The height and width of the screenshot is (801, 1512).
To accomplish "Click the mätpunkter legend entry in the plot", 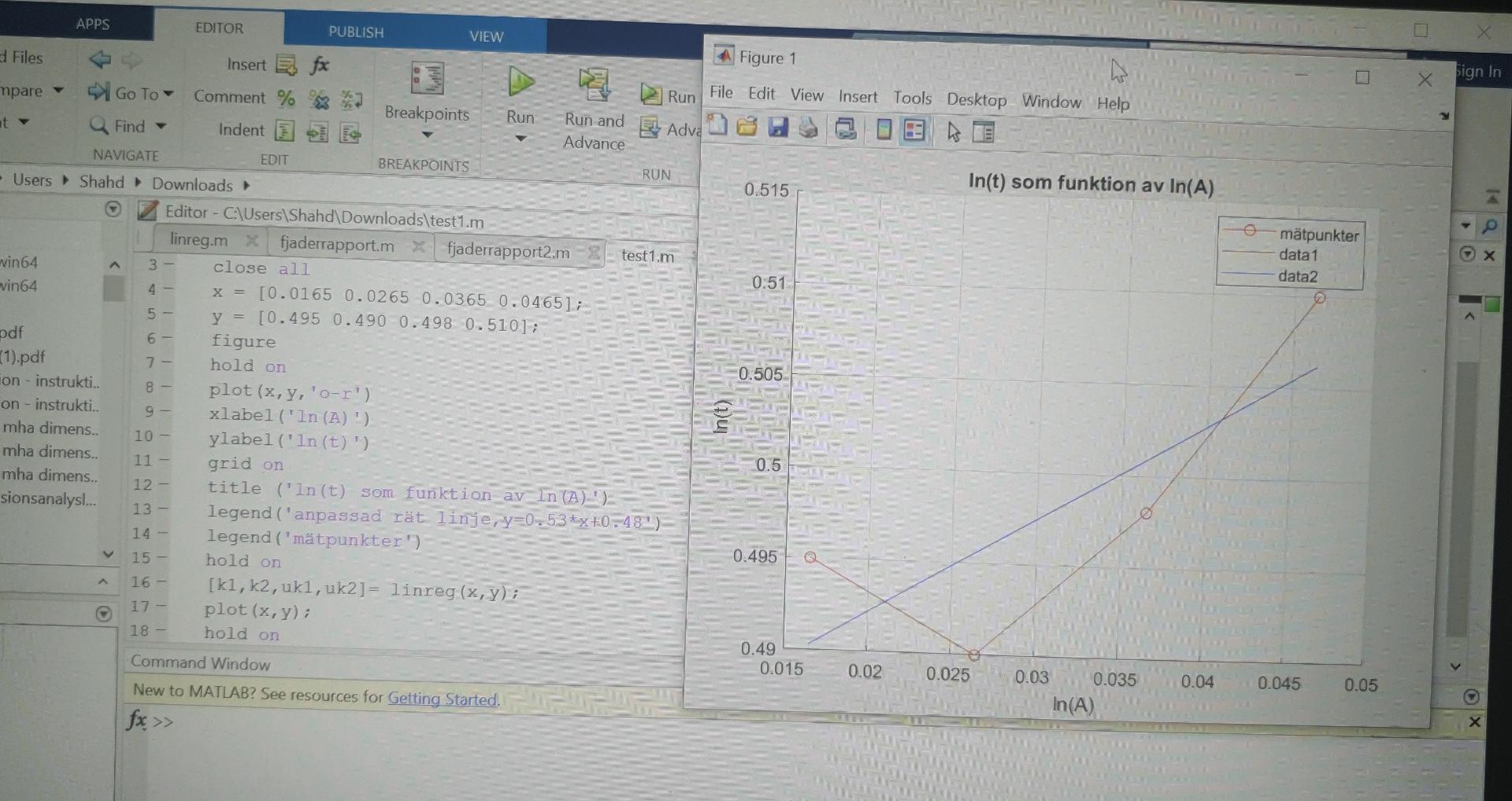I will point(1290,233).
